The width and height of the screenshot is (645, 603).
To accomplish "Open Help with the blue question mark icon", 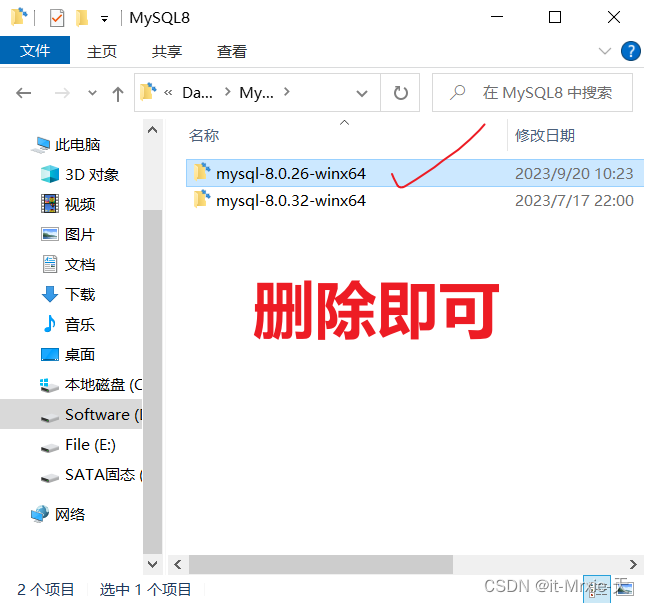I will [630, 51].
